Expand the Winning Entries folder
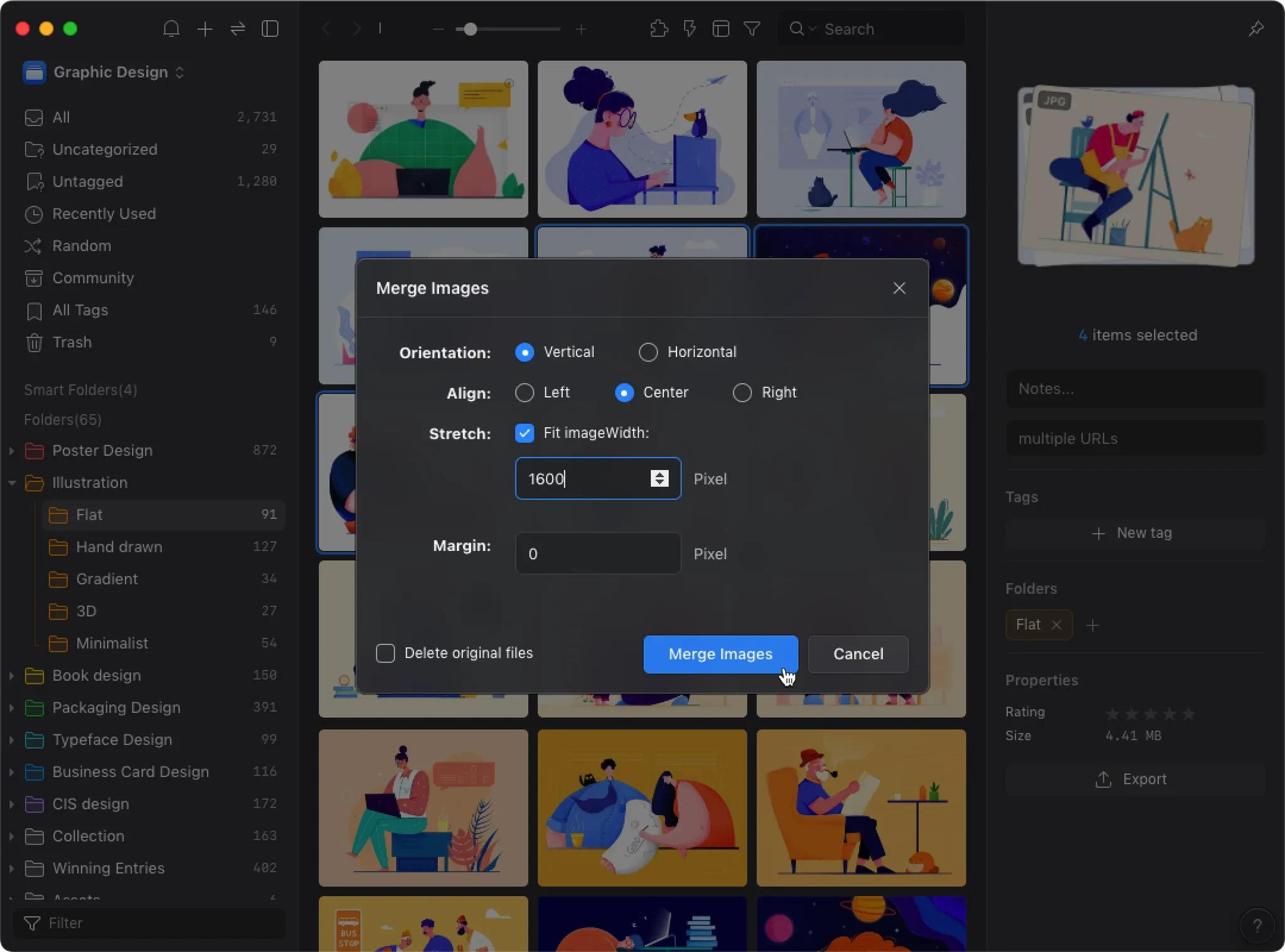The width and height of the screenshot is (1285, 952). coord(11,869)
